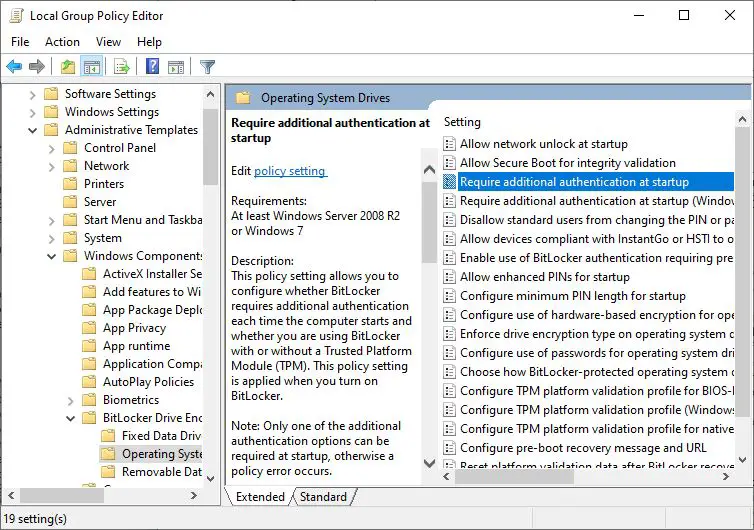The width and height of the screenshot is (754, 530).
Task: Click the Printers folder icon in tree
Action: pos(70,184)
